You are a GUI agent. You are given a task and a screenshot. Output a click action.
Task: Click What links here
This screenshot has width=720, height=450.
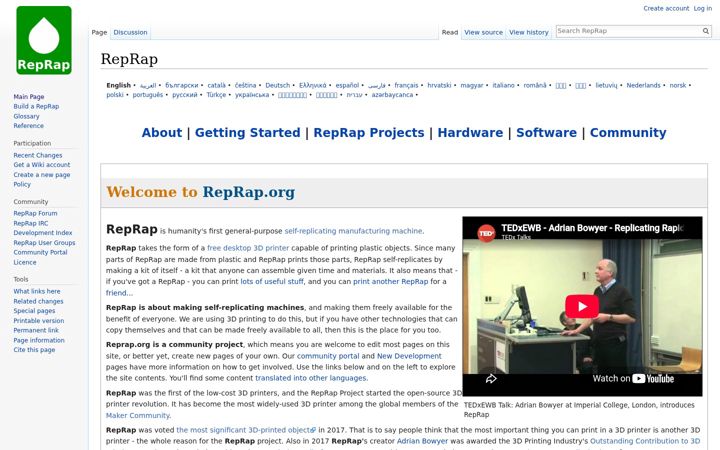click(37, 291)
